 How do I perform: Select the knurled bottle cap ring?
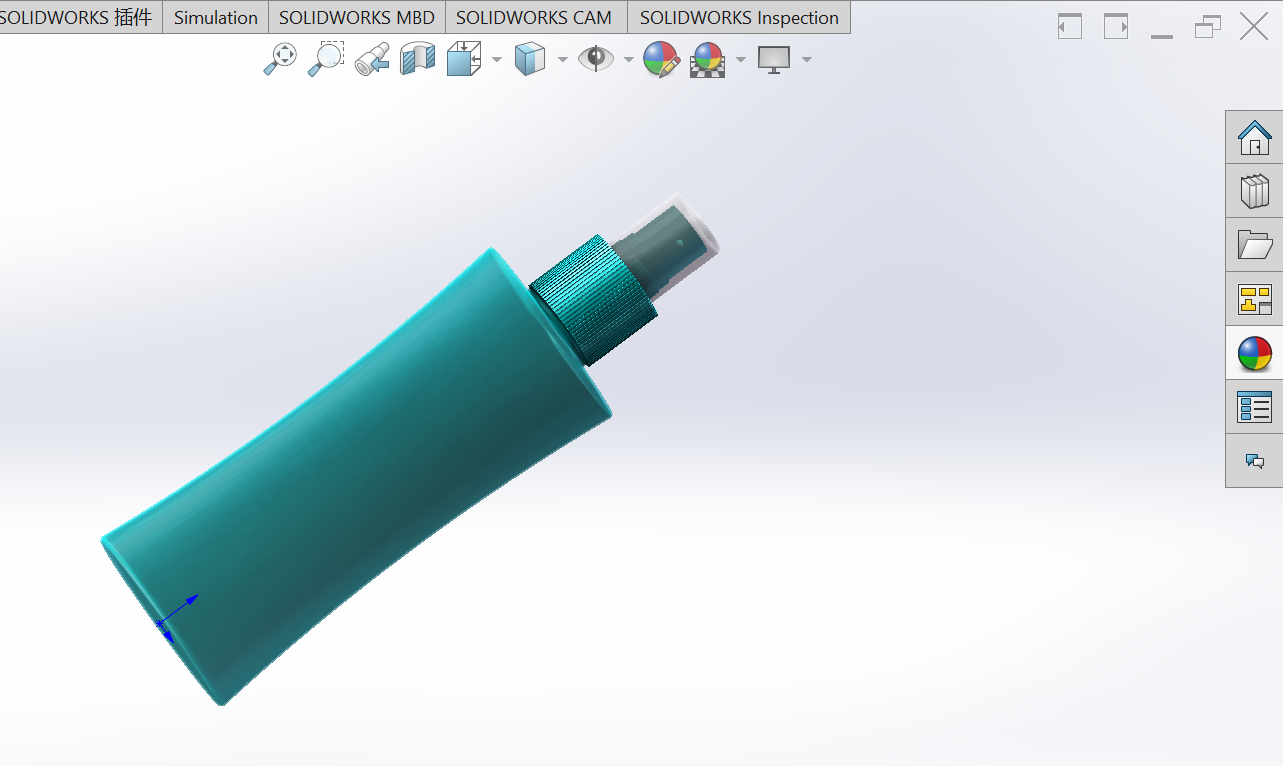point(593,300)
